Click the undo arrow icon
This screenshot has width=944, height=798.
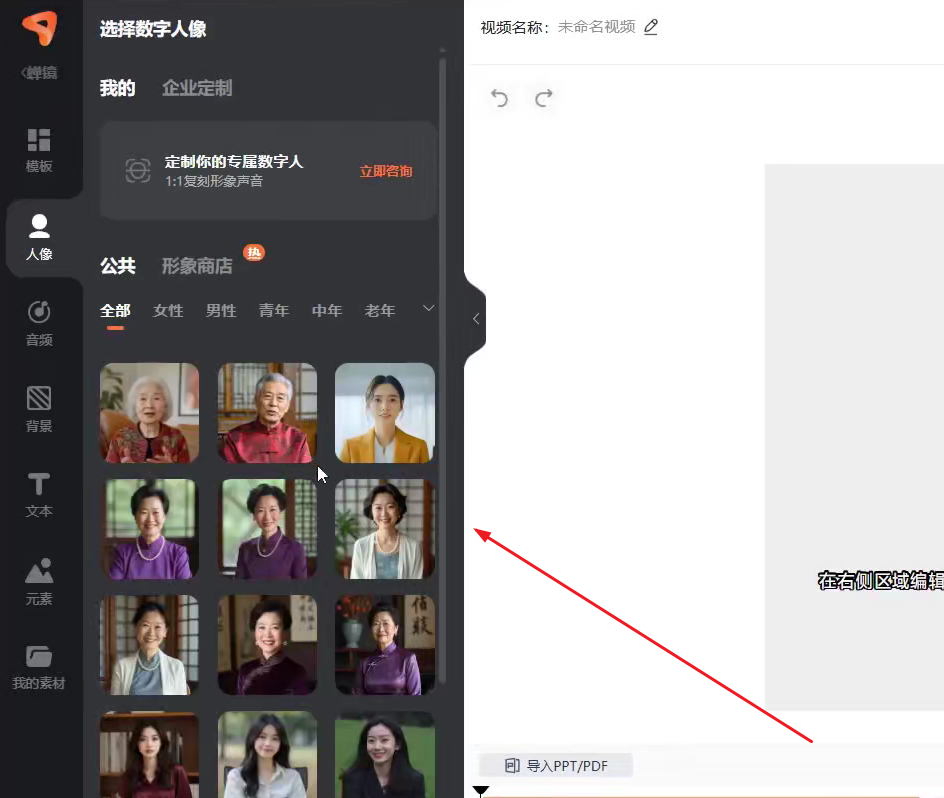click(x=499, y=98)
